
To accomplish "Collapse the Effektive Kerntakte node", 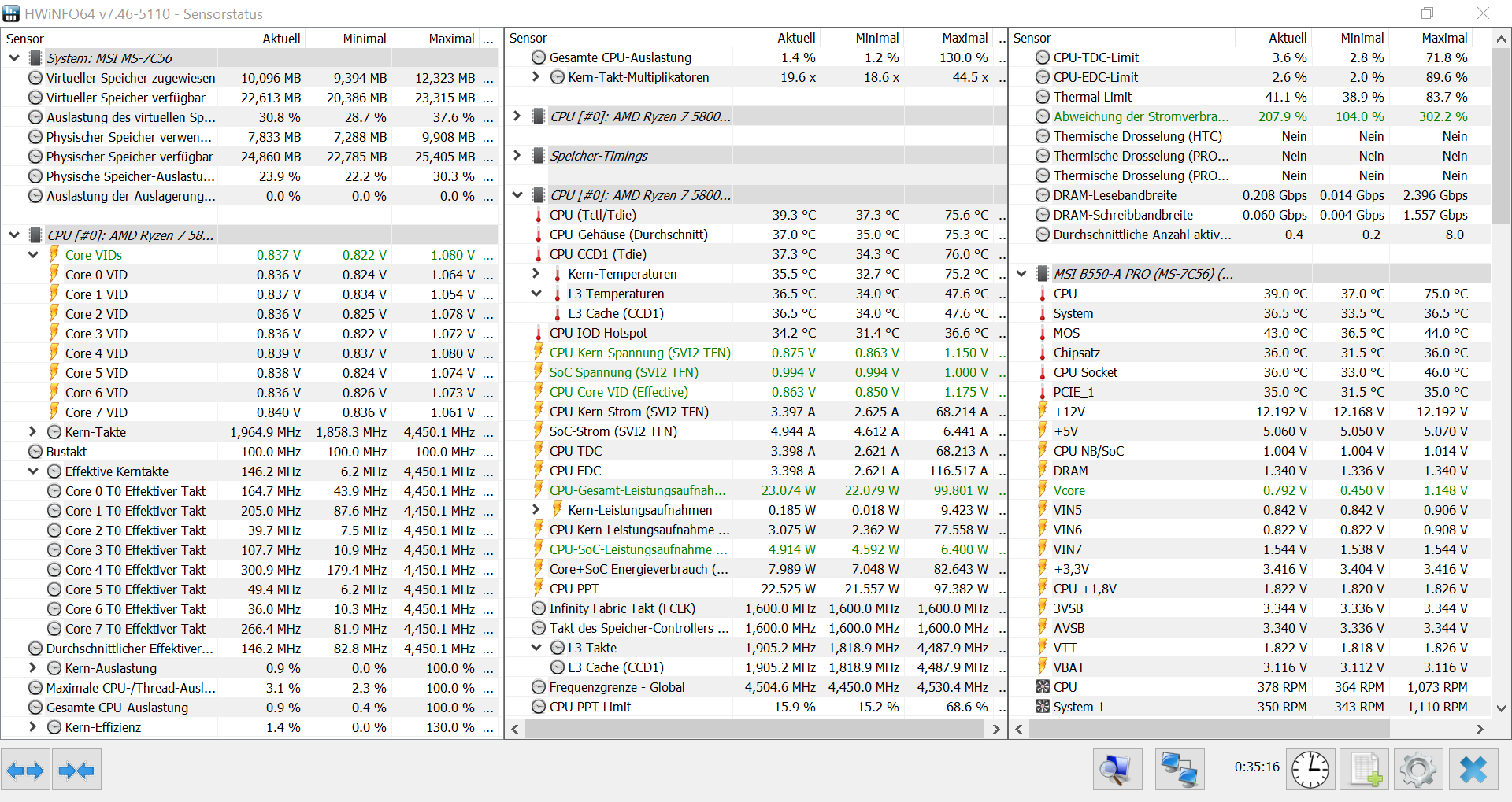I will pos(33,471).
